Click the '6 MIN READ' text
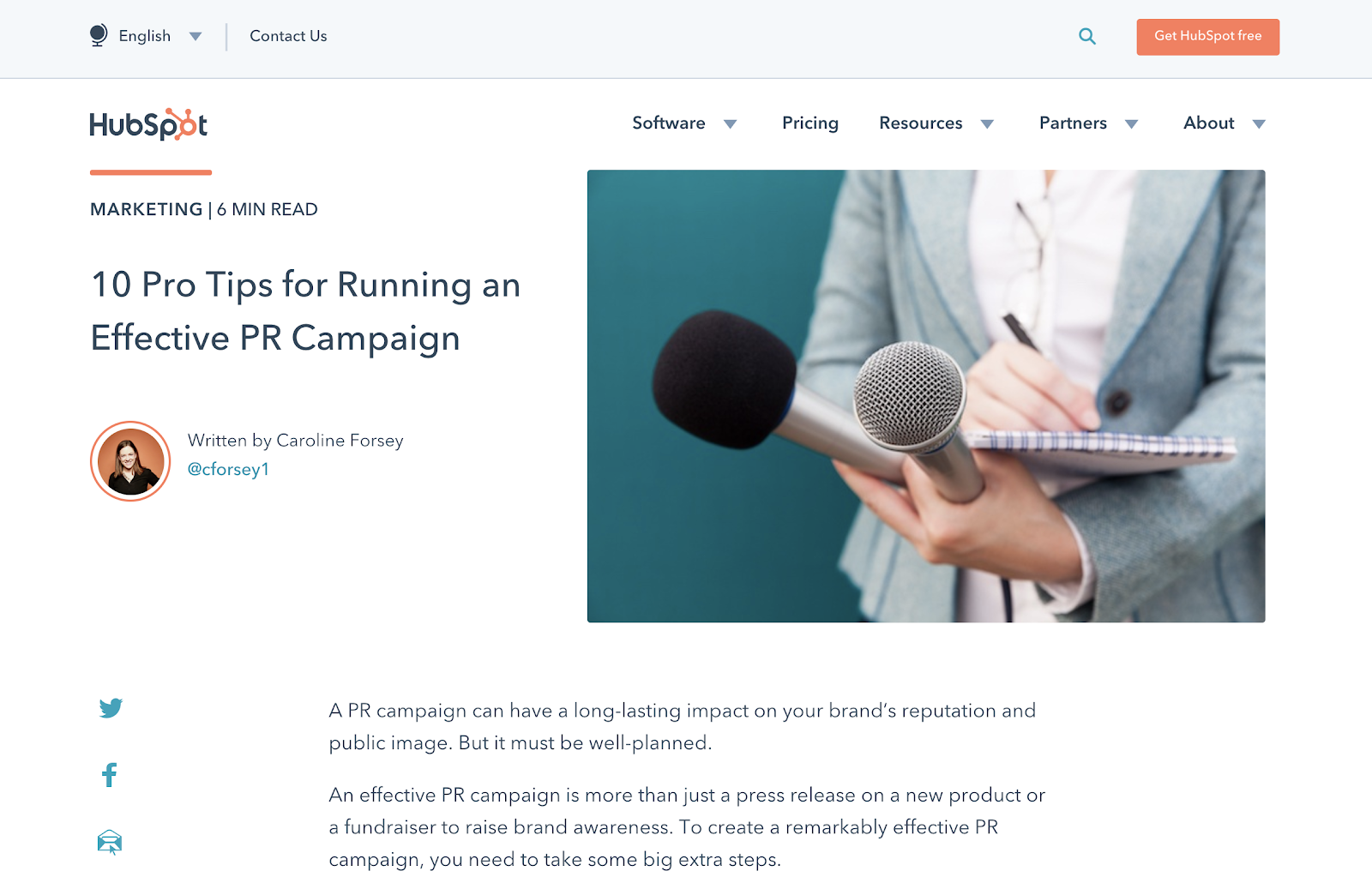 (268, 209)
